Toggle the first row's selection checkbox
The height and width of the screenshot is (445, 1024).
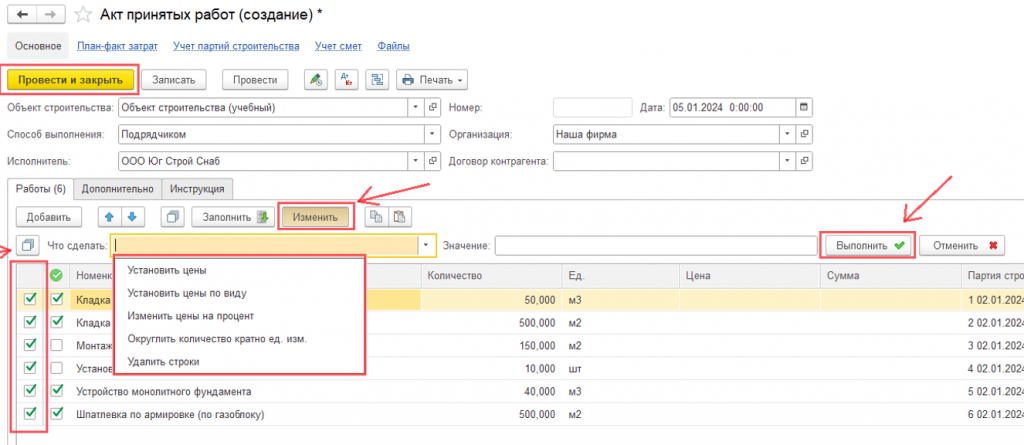click(29, 297)
